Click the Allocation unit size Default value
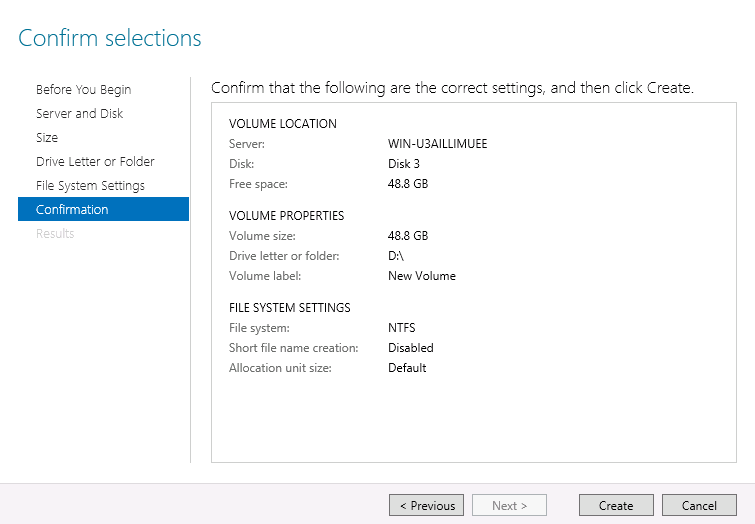Image resolution: width=755 pixels, height=524 pixels. [407, 368]
